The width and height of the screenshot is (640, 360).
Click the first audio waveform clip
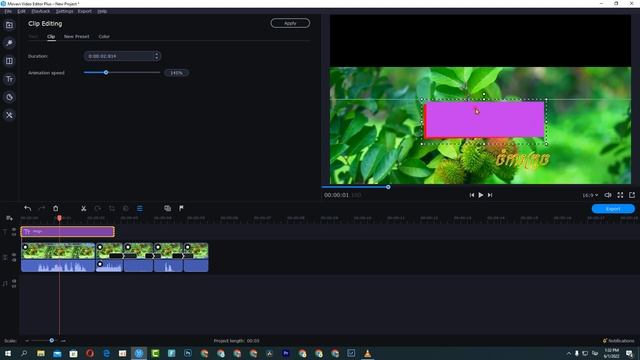pyautogui.click(x=58, y=266)
